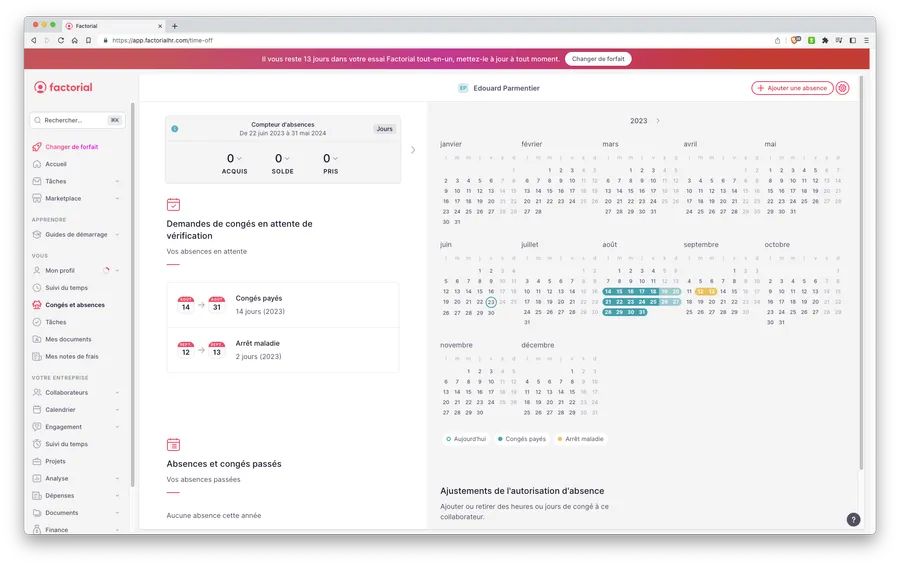Image resolution: width=900 pixels, height=566 pixels.
Task: Open new browser tab
Action: [x=175, y=26]
